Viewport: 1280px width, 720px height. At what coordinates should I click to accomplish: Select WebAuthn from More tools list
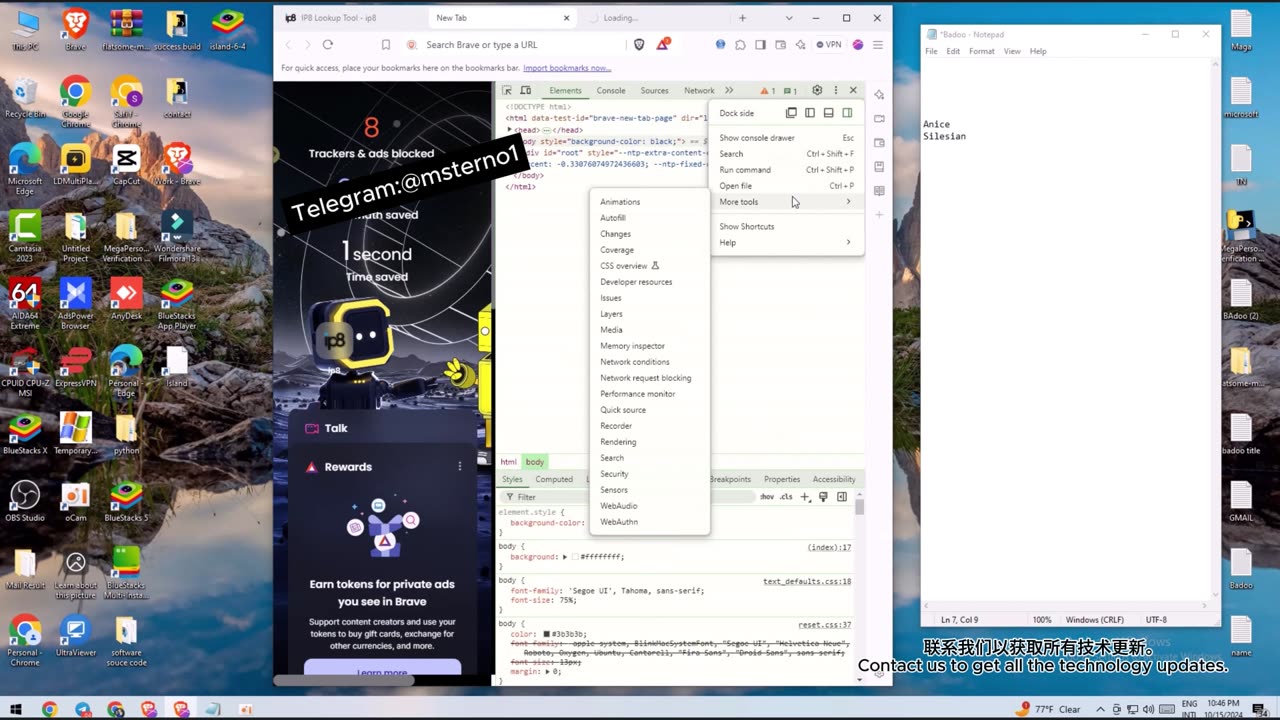coord(650,522)
